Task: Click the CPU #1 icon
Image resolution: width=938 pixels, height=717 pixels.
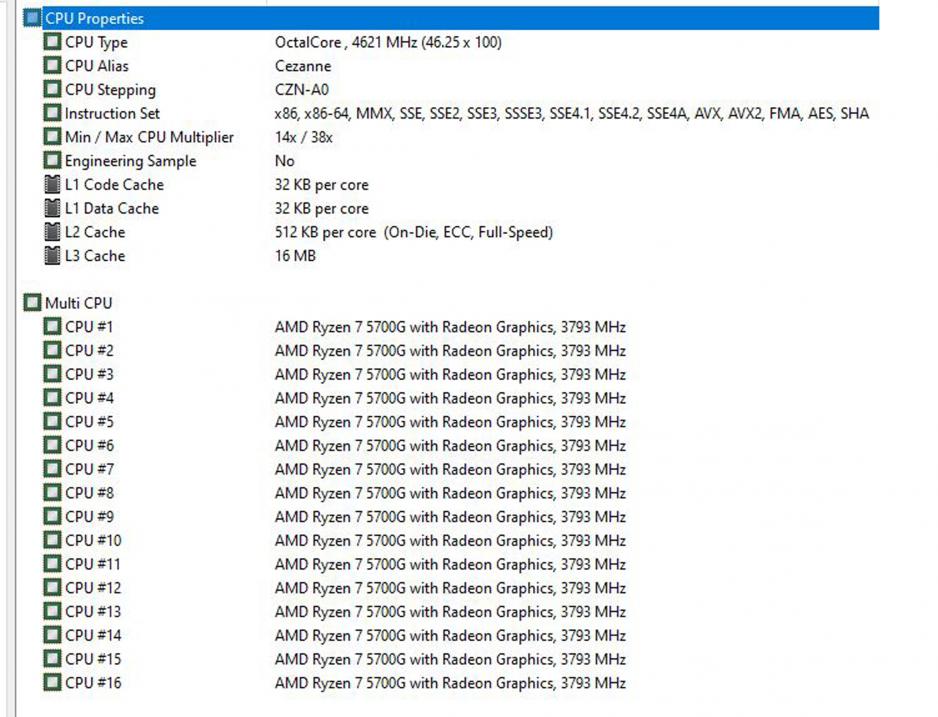Action: coord(53,327)
